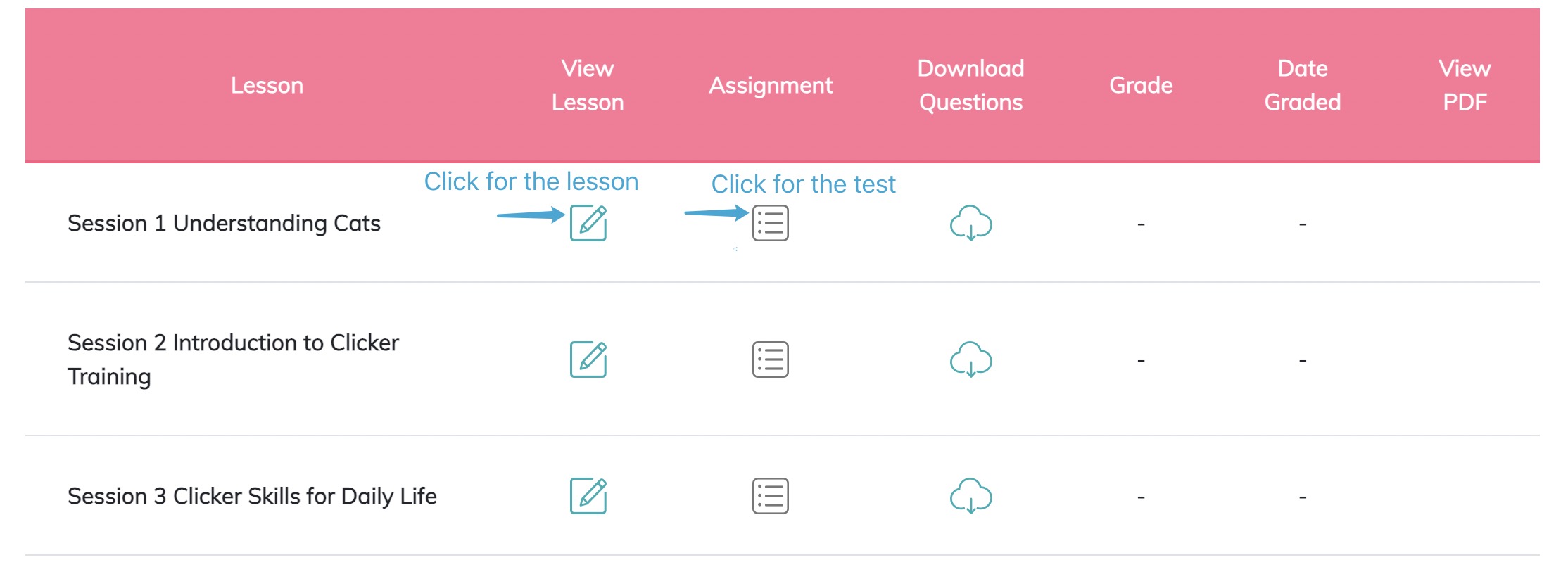Download Session 3 questions cloud icon
The image size is (1568, 567).
pos(971,496)
